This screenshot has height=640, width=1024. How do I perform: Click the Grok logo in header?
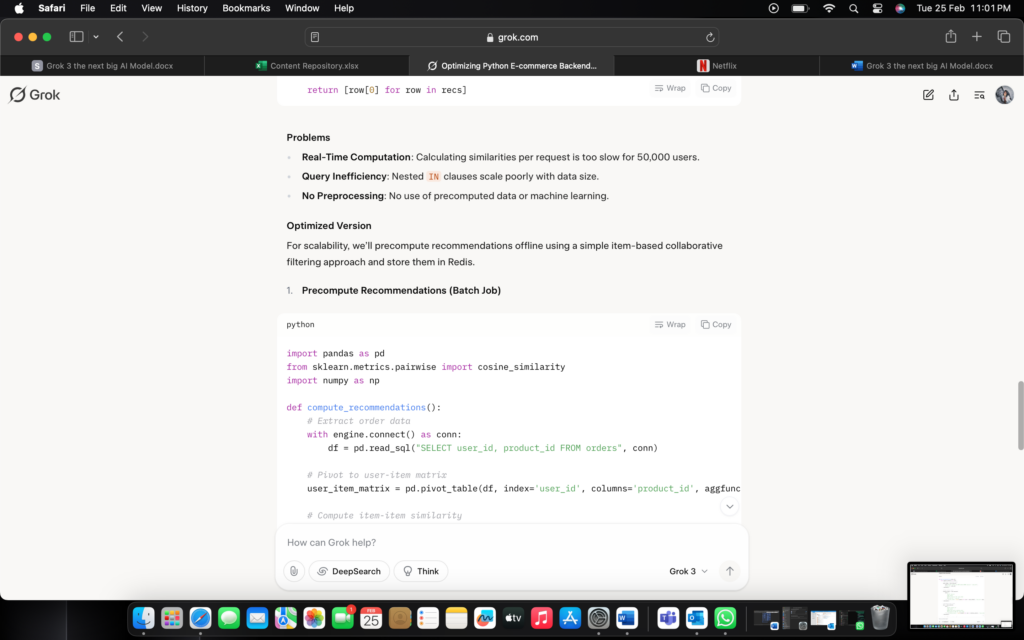pos(35,95)
